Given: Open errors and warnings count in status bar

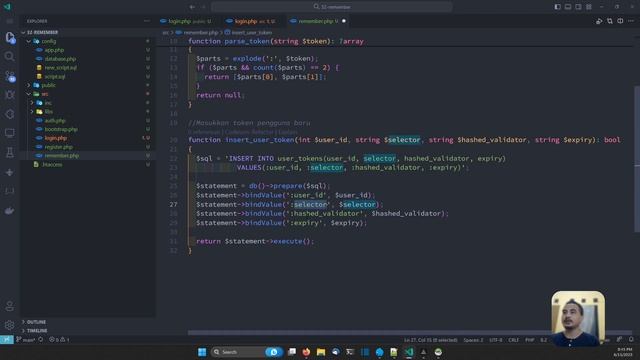Looking at the screenshot, I should pos(59,340).
